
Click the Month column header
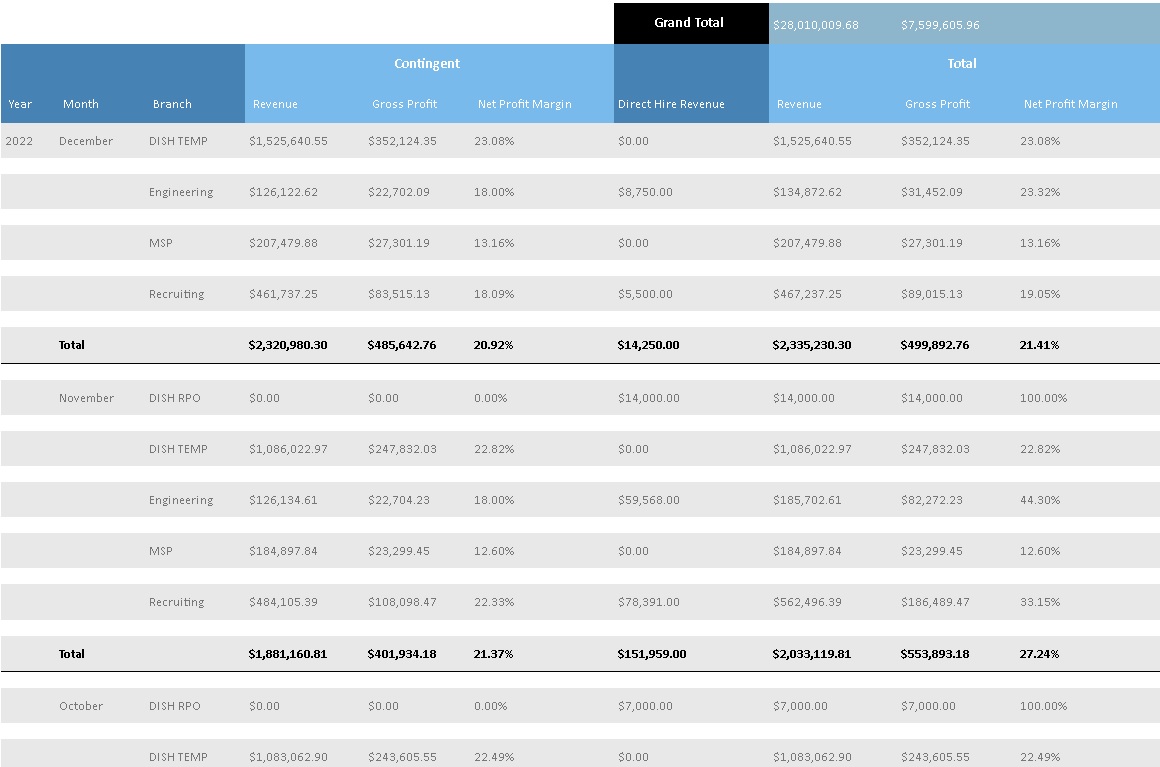[x=81, y=104]
